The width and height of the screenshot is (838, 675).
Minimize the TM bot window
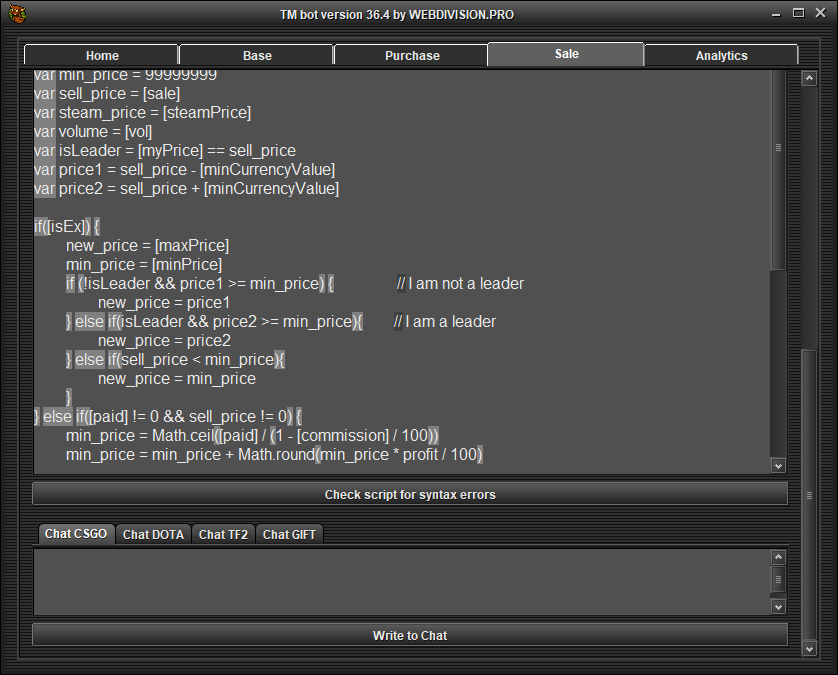(x=777, y=14)
